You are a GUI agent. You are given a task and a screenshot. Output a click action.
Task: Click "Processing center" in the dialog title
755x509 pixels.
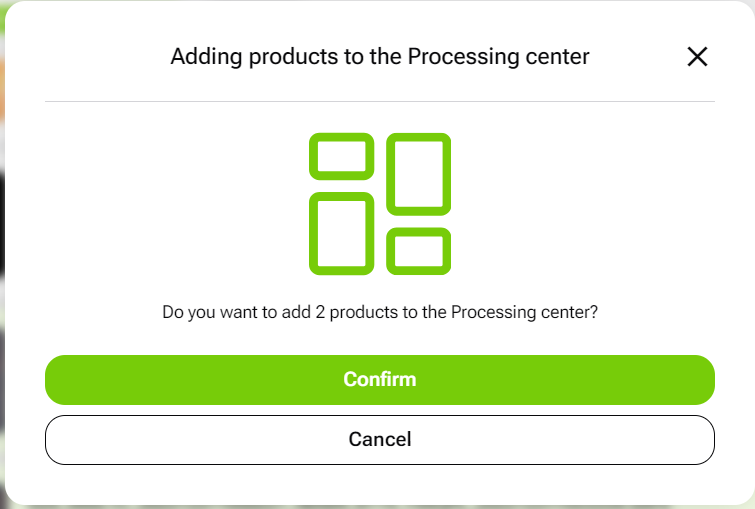[x=499, y=57]
